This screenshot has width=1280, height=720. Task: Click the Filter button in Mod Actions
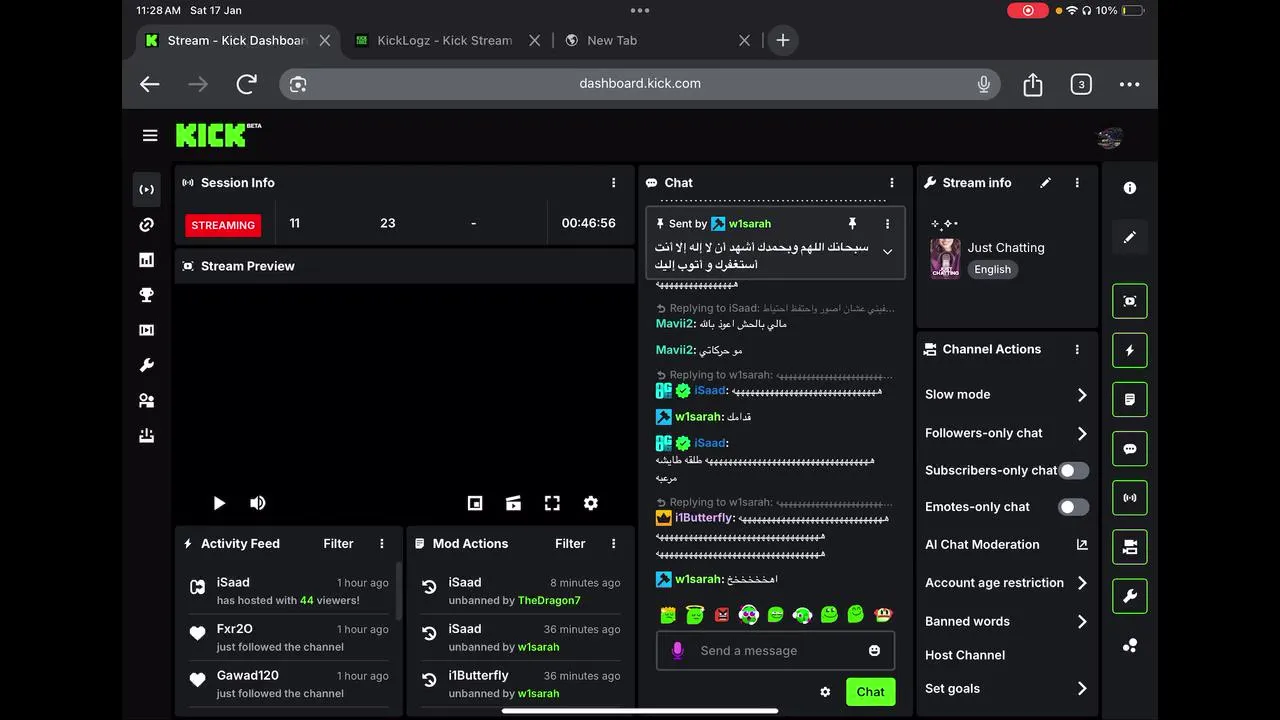pos(570,544)
